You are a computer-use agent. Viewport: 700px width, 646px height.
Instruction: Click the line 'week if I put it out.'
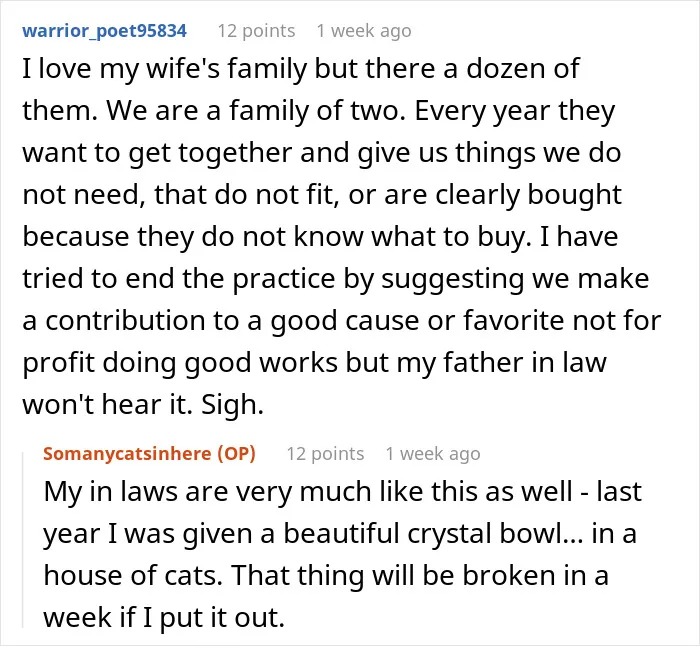(164, 617)
